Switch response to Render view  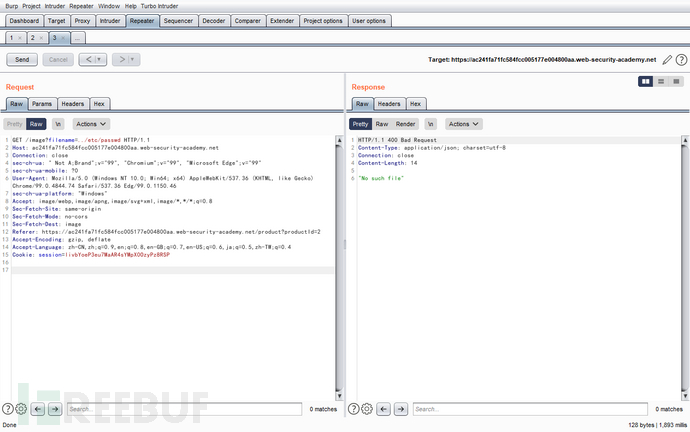point(405,124)
